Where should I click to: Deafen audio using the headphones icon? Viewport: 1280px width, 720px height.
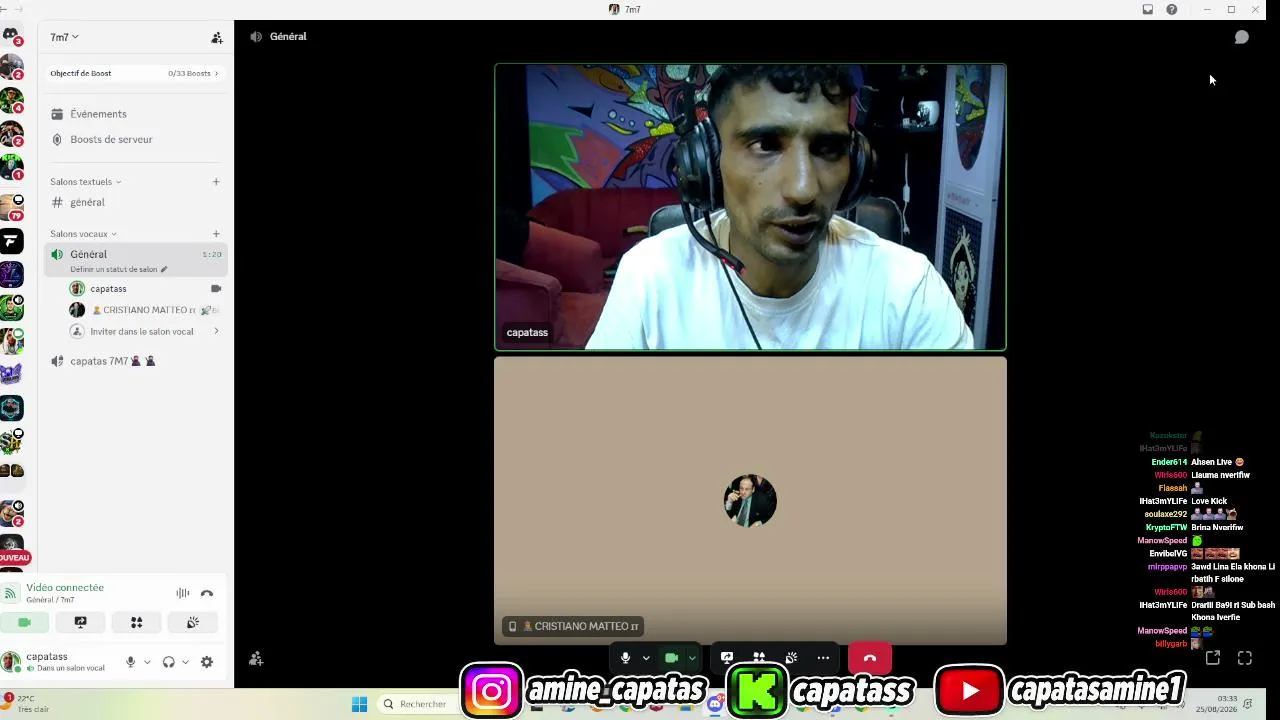[x=168, y=662]
